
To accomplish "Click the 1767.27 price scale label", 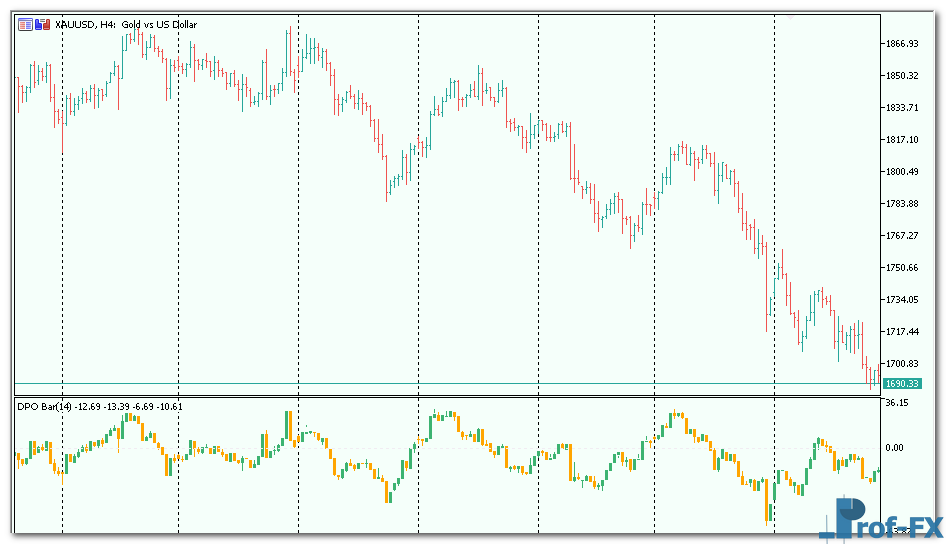I will coord(902,236).
